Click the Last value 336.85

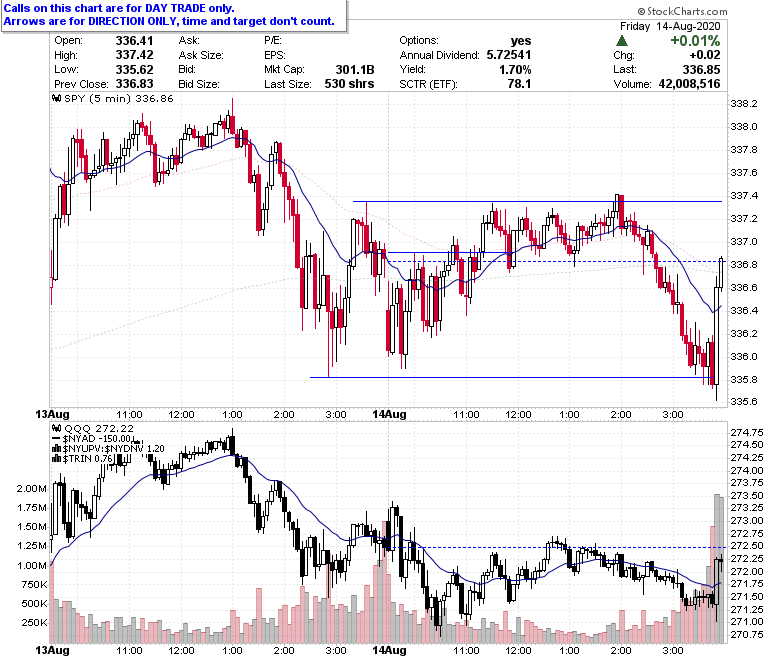point(701,70)
